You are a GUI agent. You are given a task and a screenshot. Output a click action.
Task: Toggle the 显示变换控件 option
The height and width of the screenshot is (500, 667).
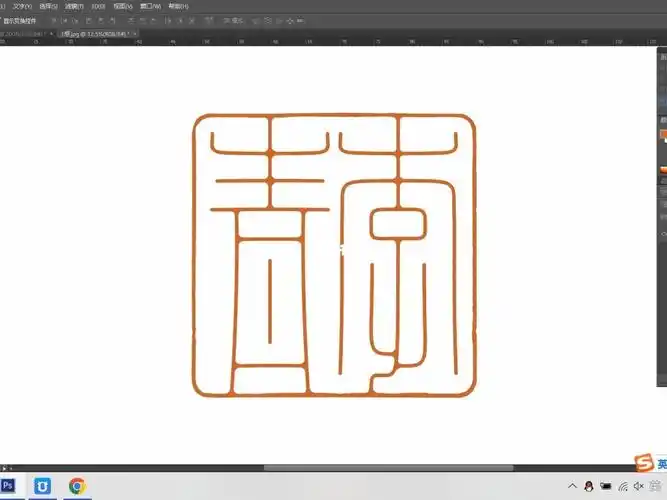(x=19, y=20)
